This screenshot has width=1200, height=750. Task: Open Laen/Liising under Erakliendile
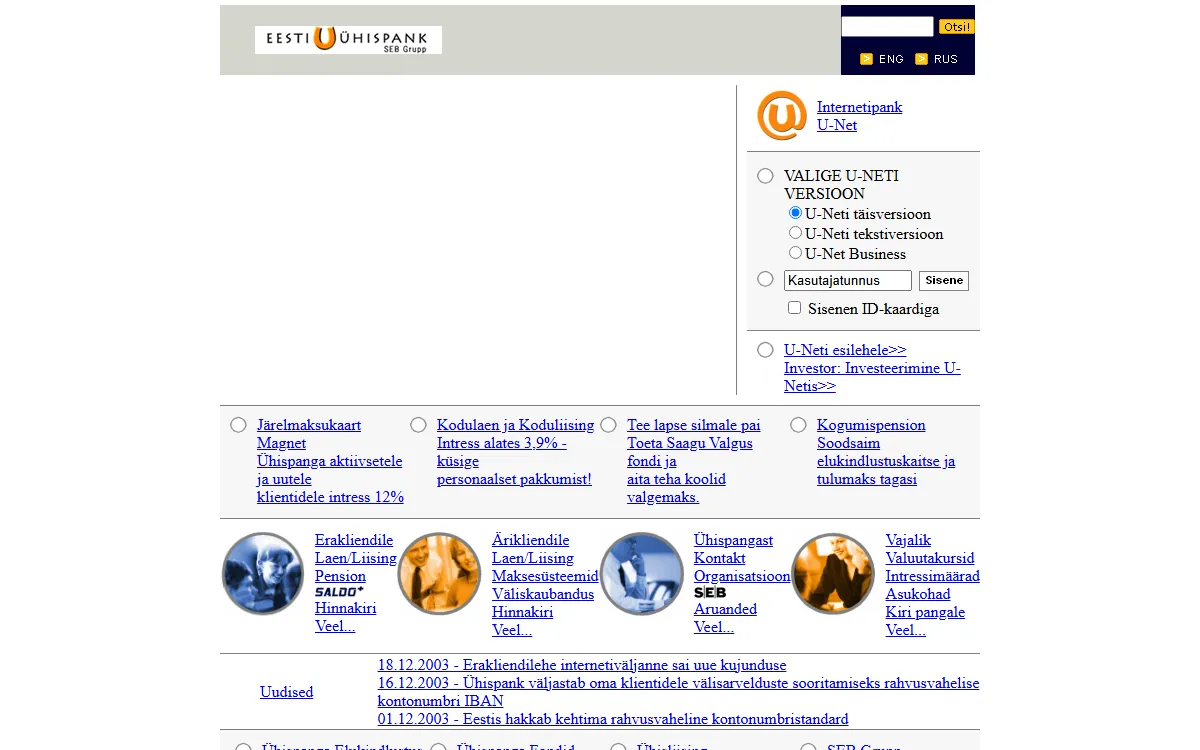356,558
